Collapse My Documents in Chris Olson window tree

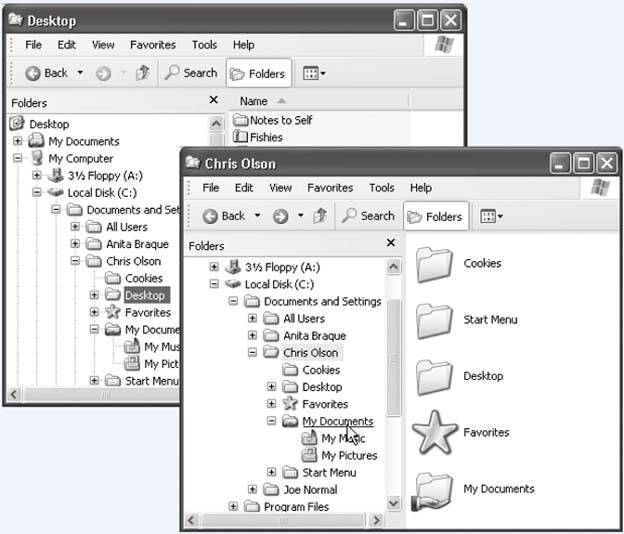point(271,421)
